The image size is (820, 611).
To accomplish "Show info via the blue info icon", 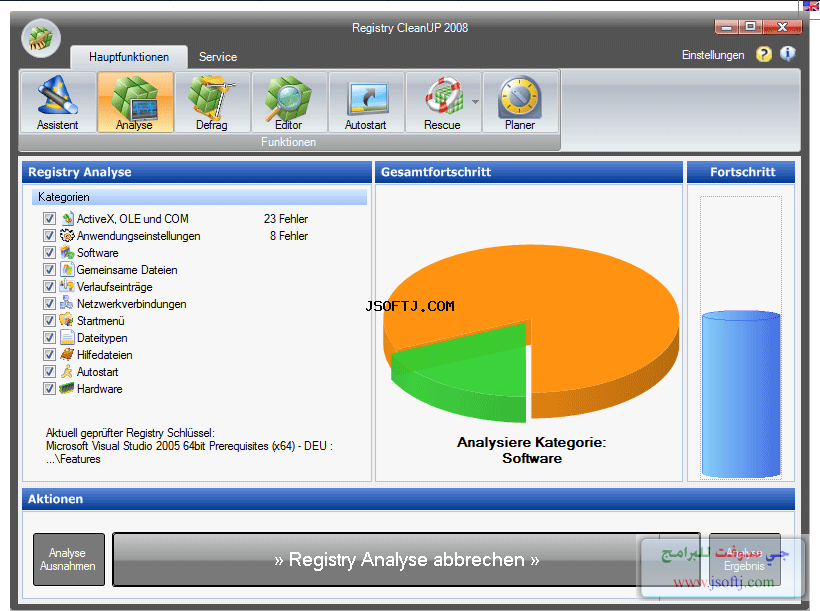I will 788,54.
